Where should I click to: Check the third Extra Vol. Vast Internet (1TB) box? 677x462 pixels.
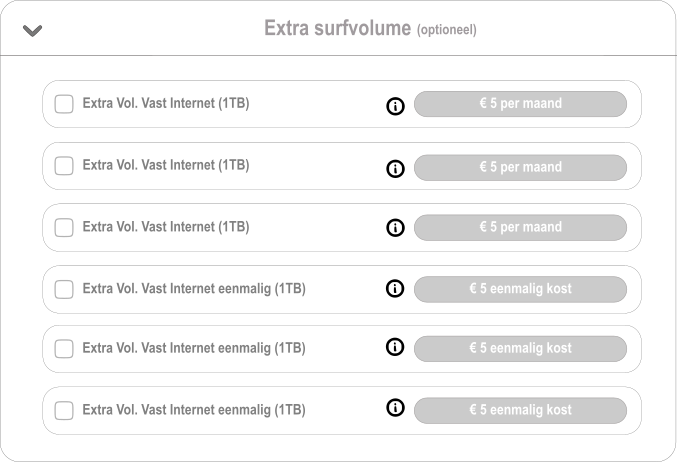click(x=64, y=228)
